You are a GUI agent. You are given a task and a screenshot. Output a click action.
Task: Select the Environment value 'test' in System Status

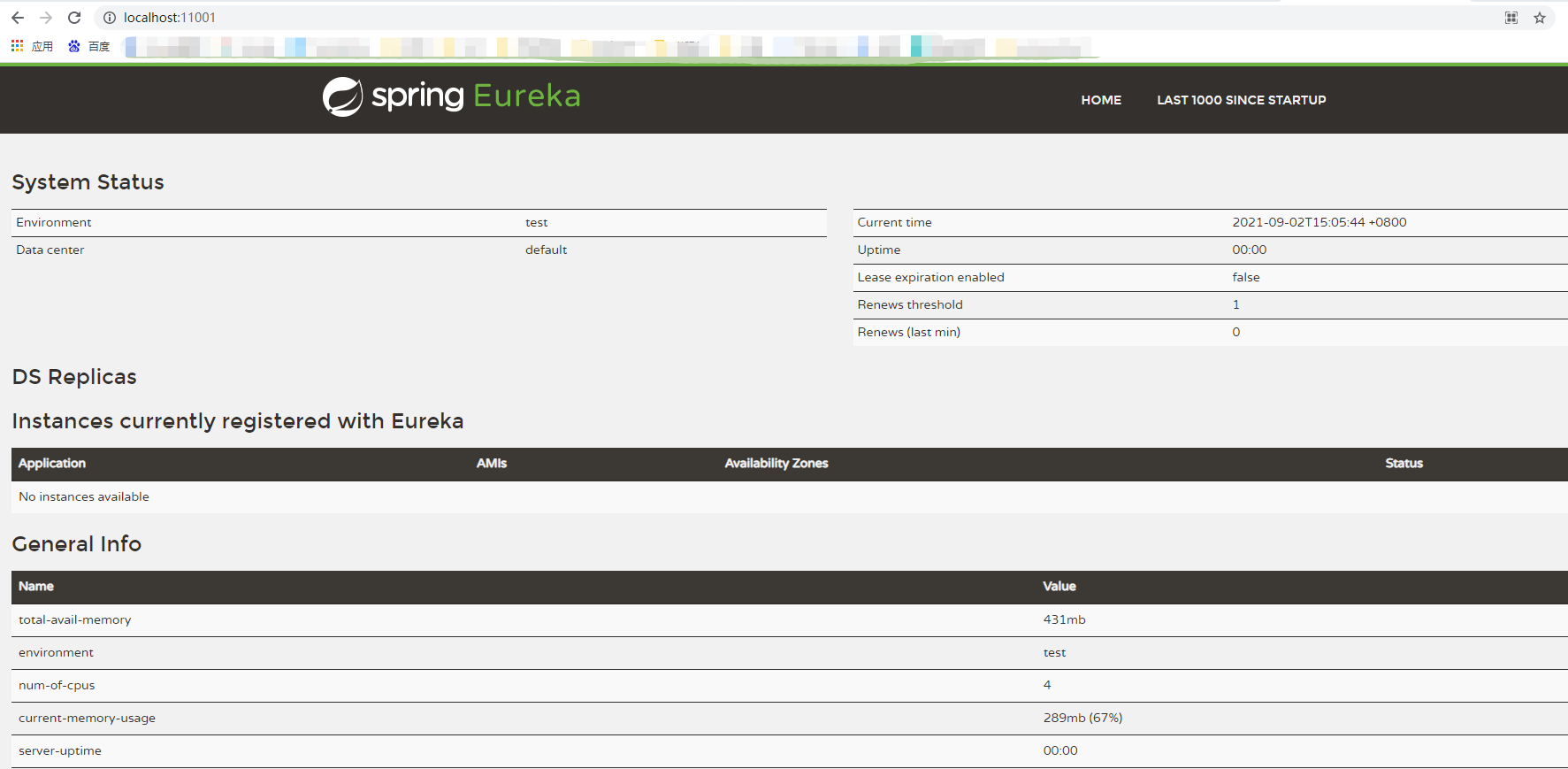[x=537, y=222]
